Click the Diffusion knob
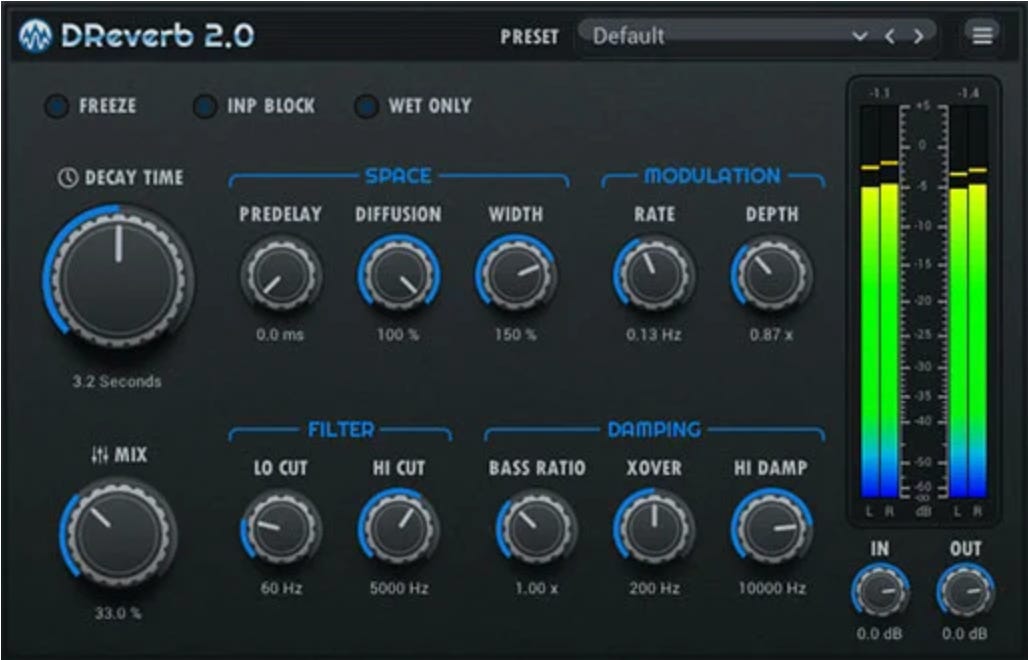 [398, 275]
